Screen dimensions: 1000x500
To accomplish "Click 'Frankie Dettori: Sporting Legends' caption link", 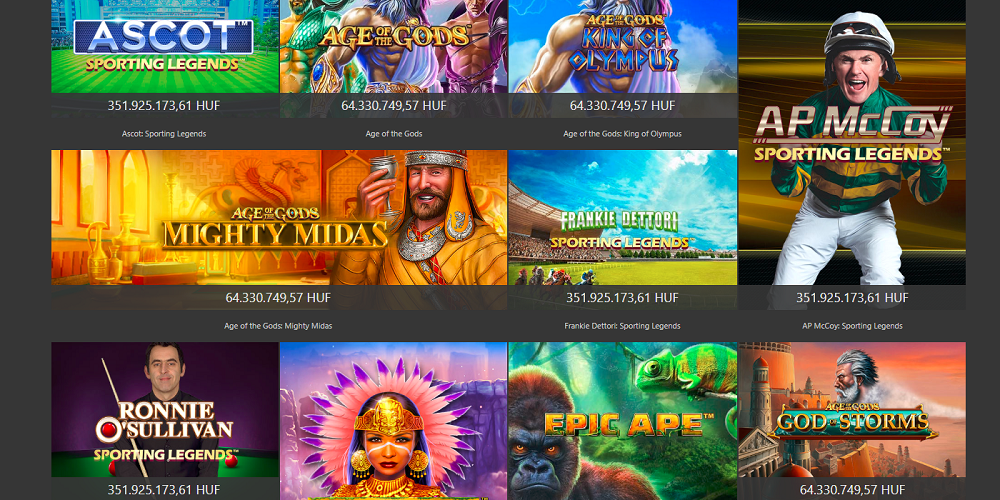I will (622, 326).
